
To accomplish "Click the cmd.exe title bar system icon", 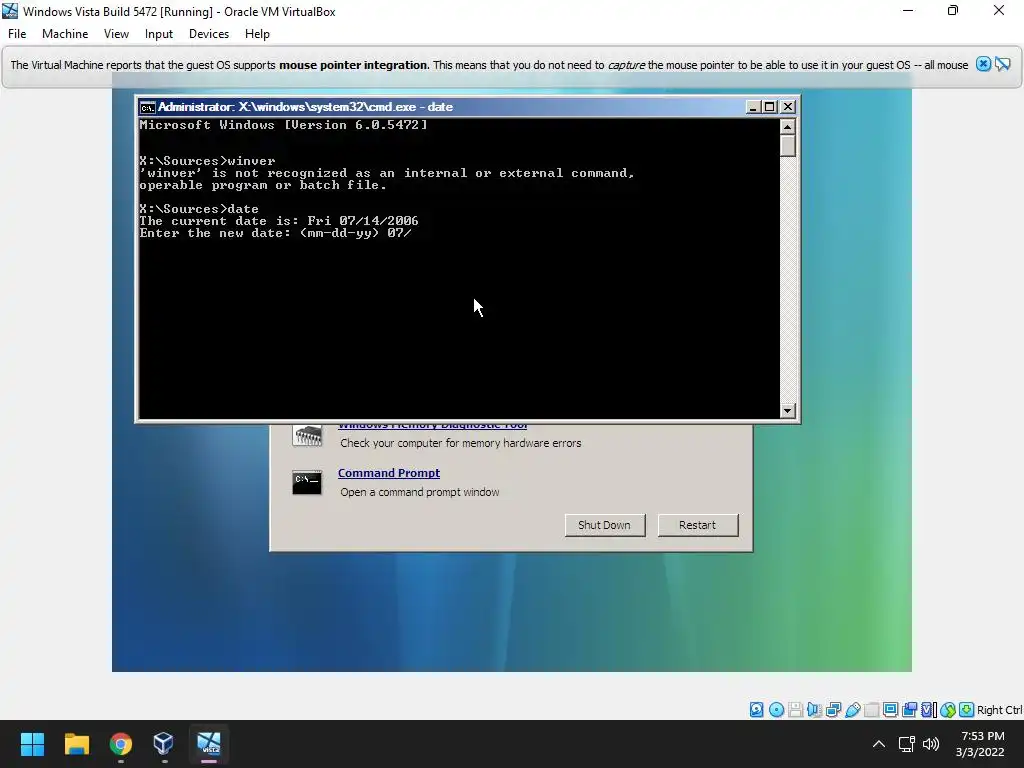I will click(x=148, y=107).
